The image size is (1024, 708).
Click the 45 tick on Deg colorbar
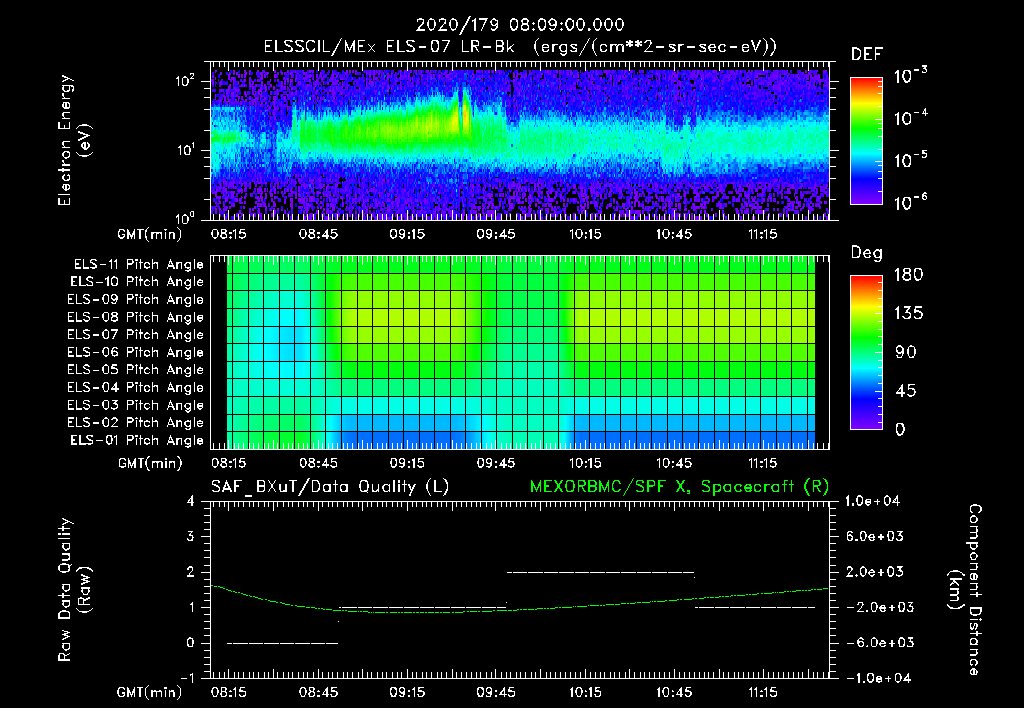coord(906,391)
